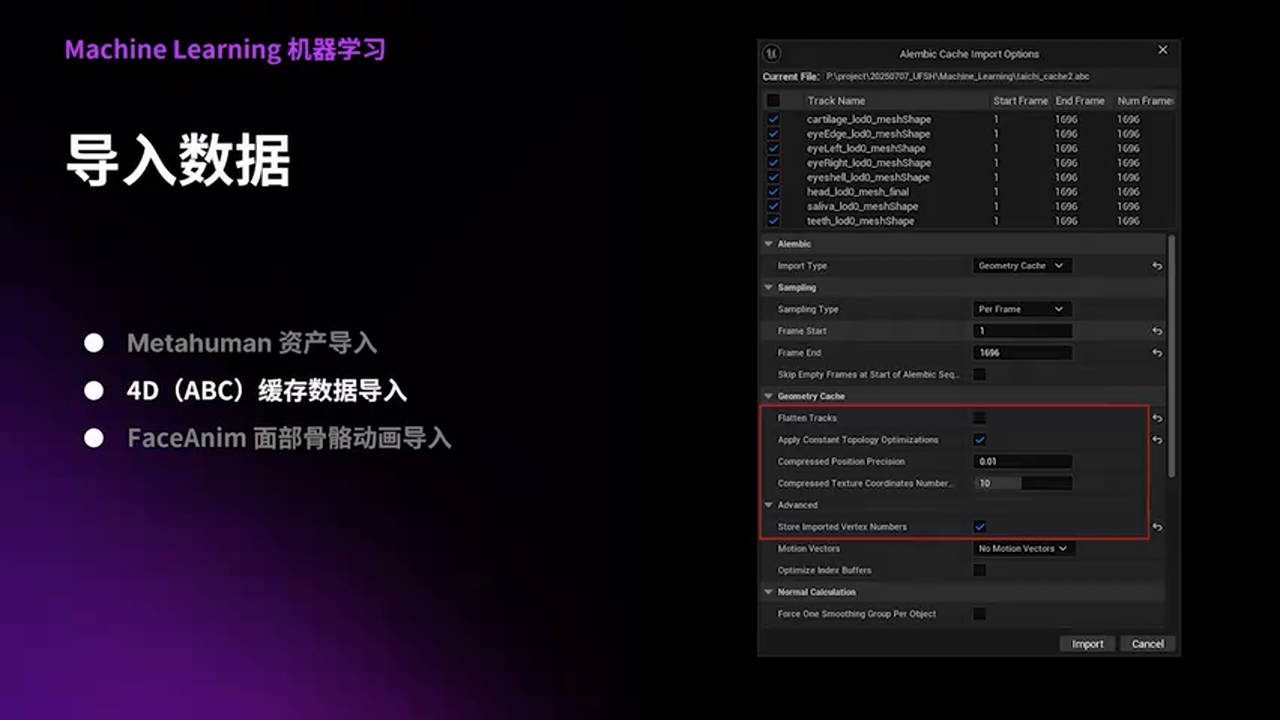Click the Cancel button
Viewport: 1280px width, 720px height.
tap(1147, 643)
